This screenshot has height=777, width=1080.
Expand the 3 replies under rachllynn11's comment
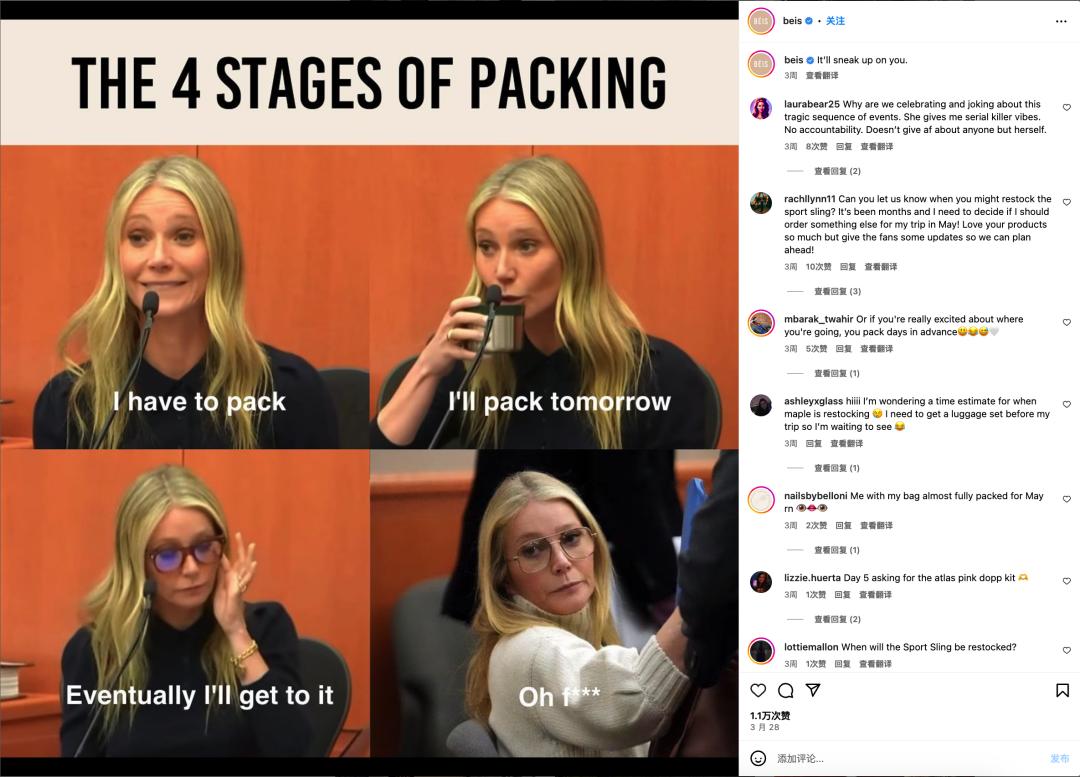[x=837, y=291]
